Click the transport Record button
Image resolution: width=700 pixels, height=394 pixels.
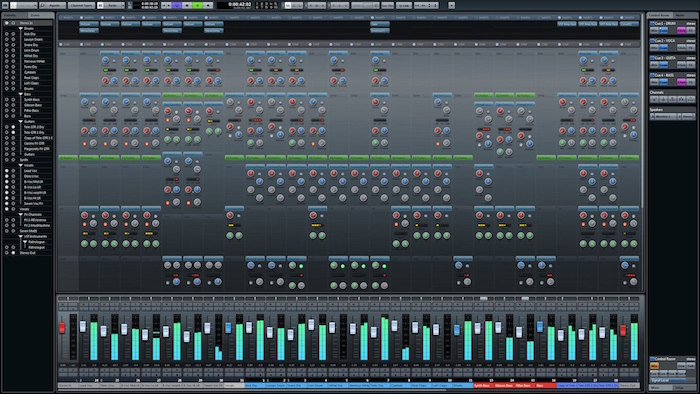(208, 5)
